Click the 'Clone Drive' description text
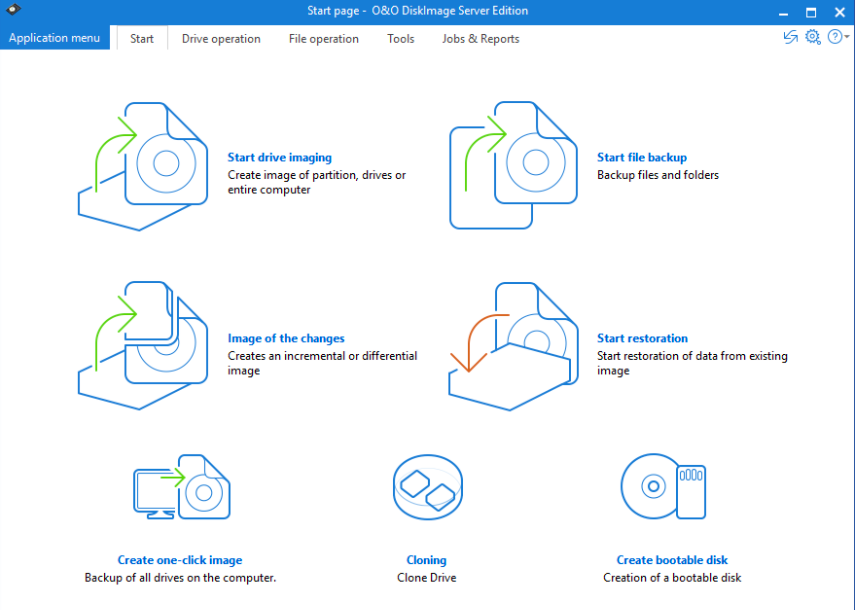Viewport: 855px width, 610px height. 426,578
